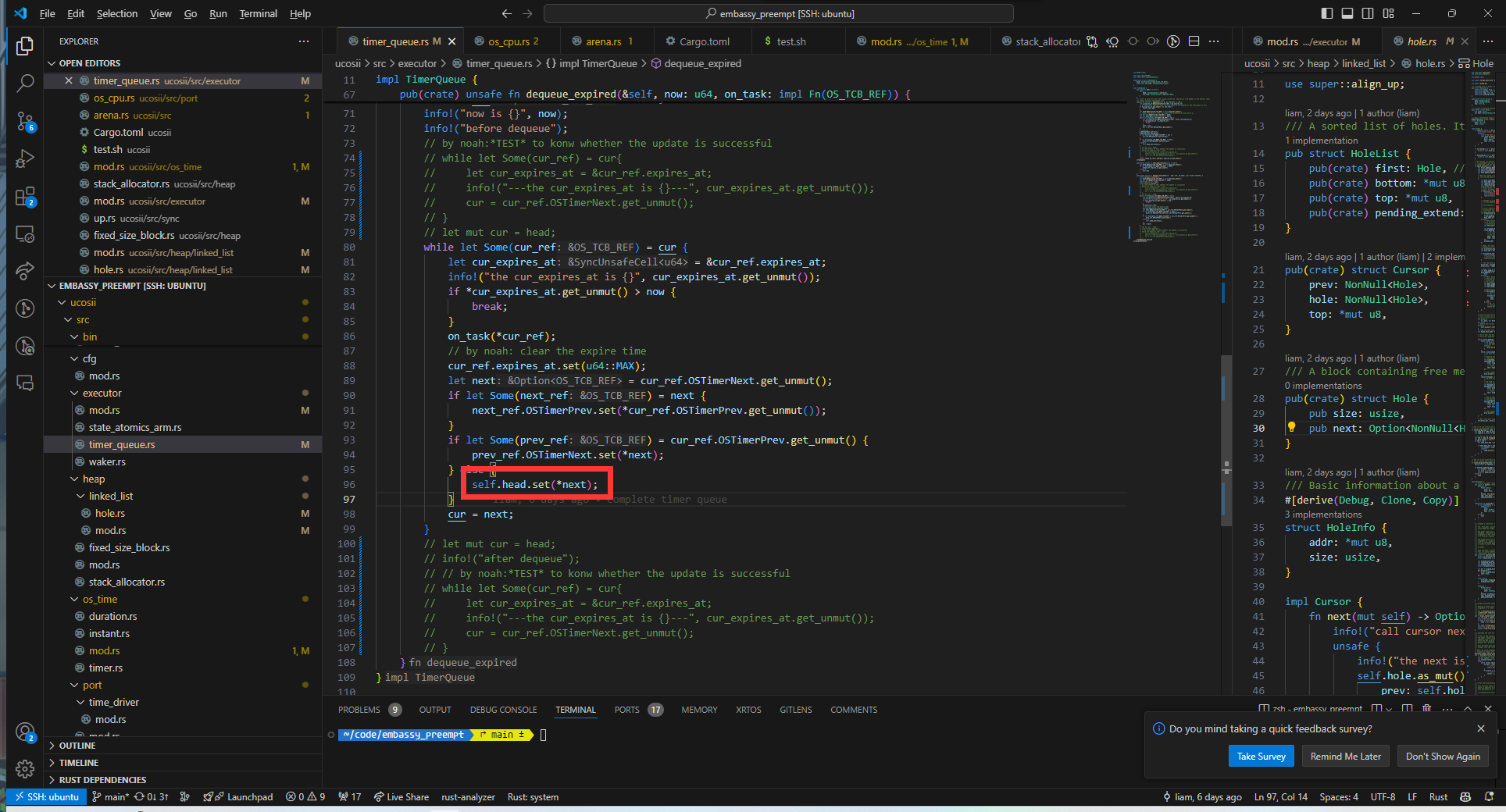
Task: Go forward using navigation right arrow
Action: coord(527,13)
